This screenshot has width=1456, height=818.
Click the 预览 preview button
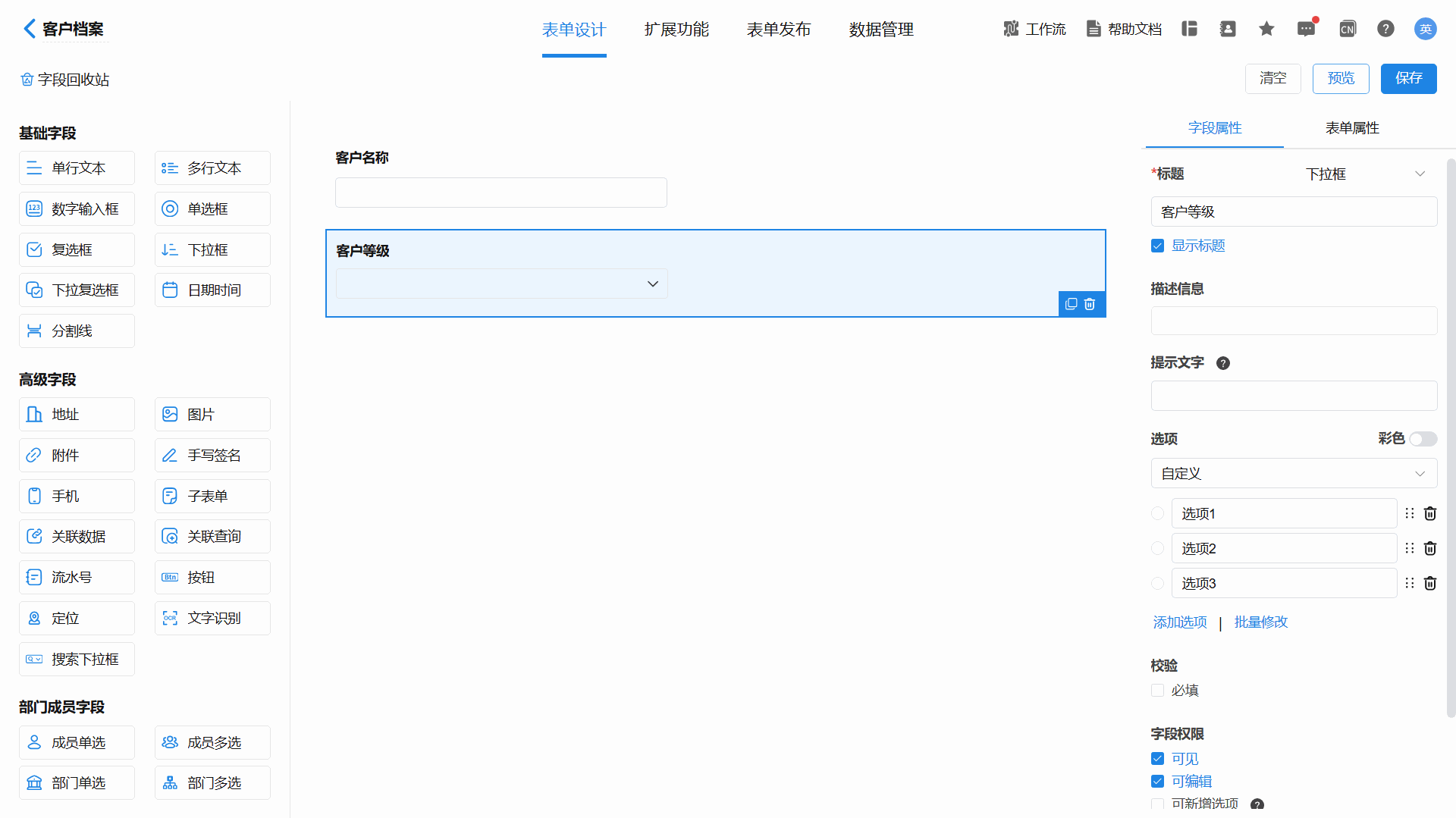pos(1341,78)
